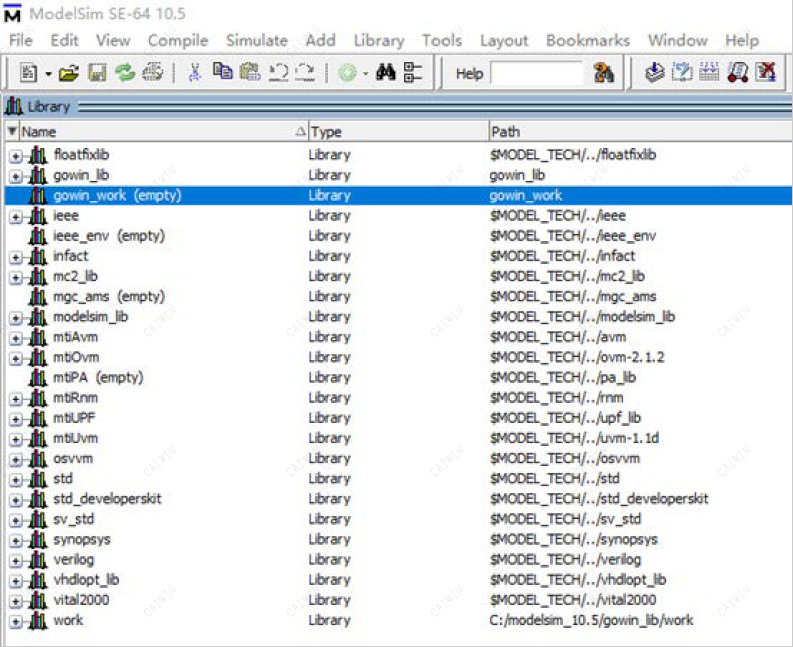Screen dimensions: 793x647
Task: Expand the floatfixlib library
Action: pyautogui.click(x=16, y=156)
